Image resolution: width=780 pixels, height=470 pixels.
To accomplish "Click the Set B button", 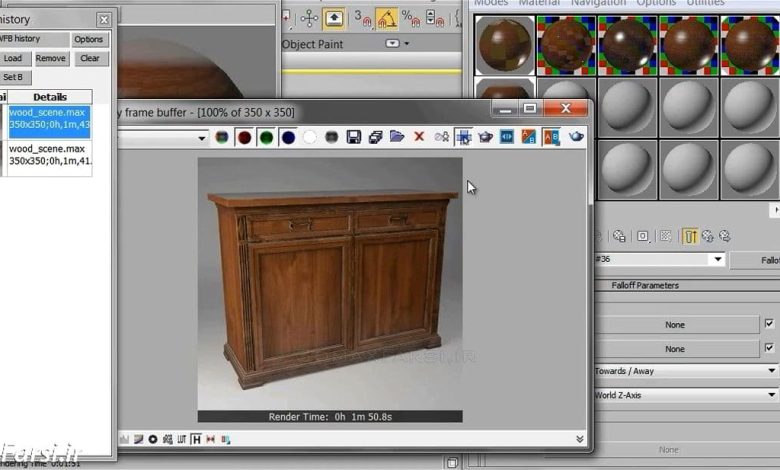I will tap(13, 77).
